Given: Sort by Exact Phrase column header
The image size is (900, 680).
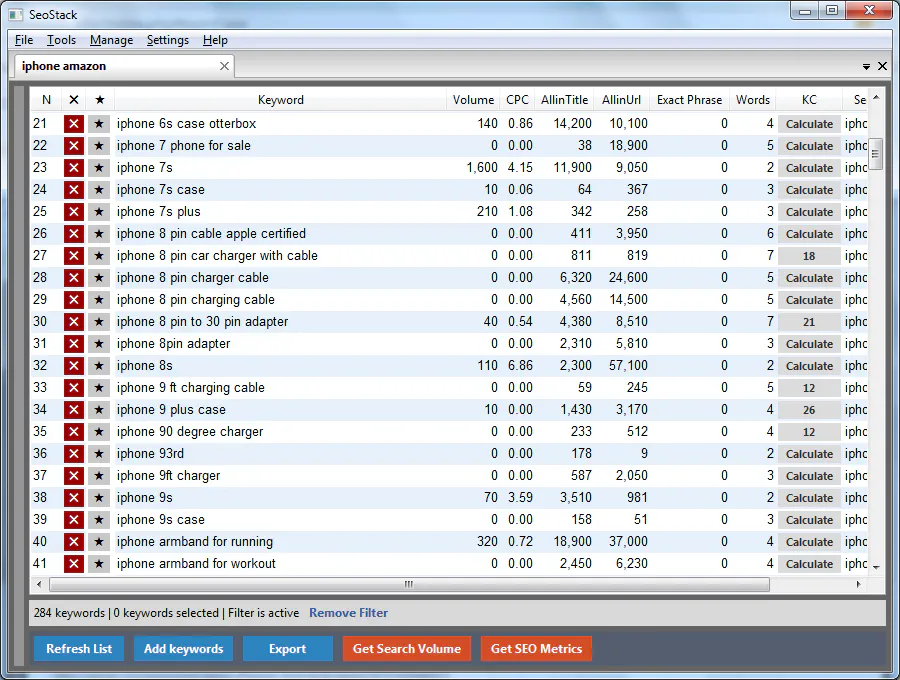Looking at the screenshot, I should [689, 100].
